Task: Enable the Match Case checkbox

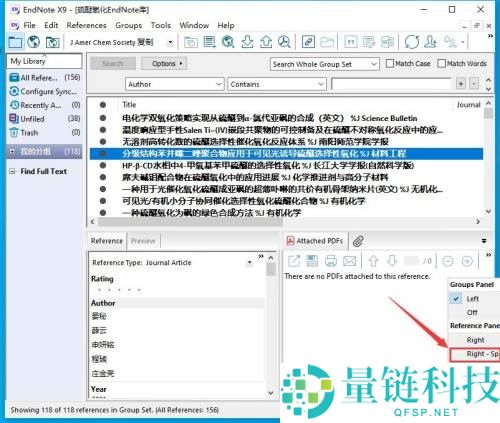Action: tap(389, 63)
